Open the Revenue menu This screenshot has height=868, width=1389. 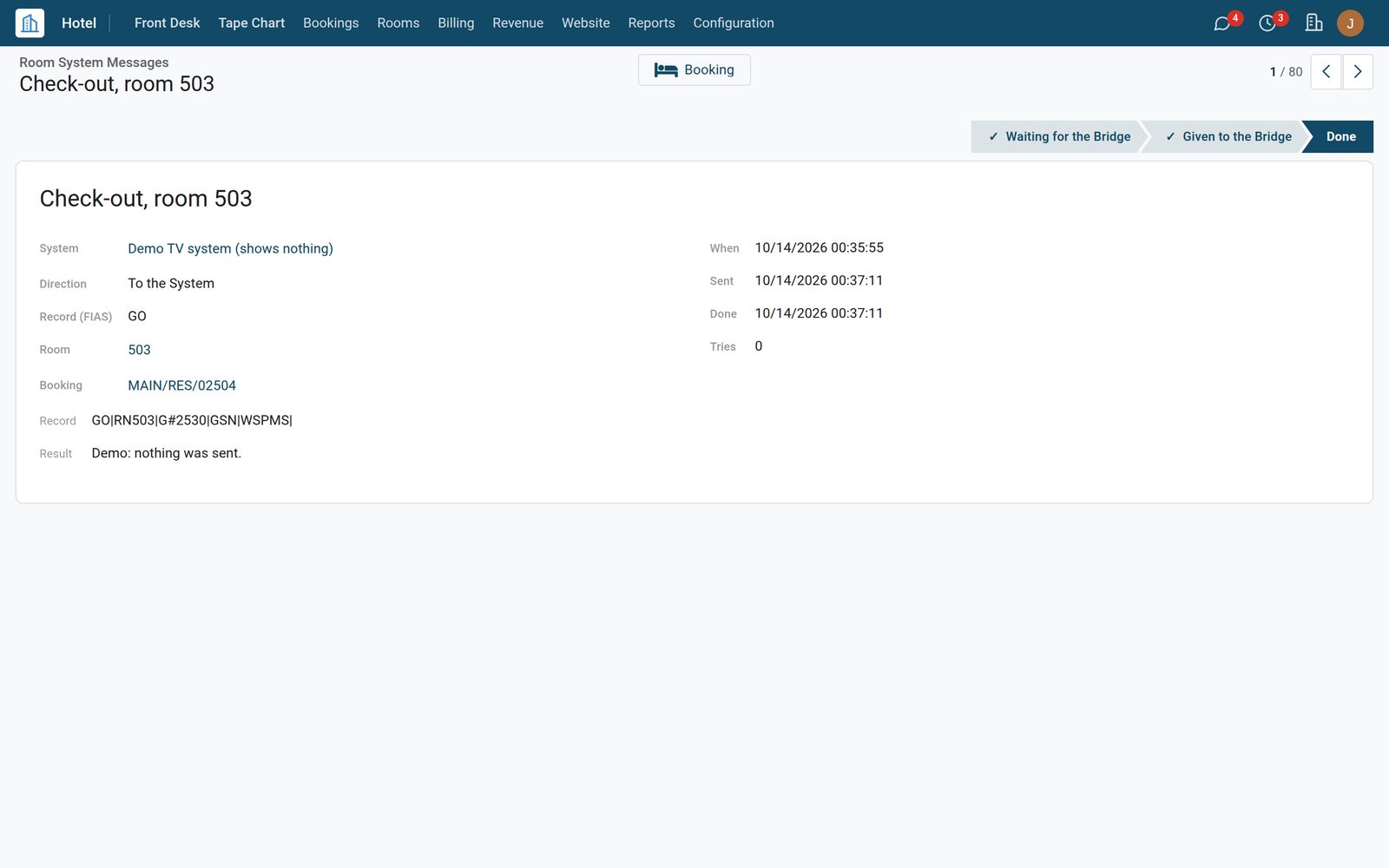tap(517, 23)
